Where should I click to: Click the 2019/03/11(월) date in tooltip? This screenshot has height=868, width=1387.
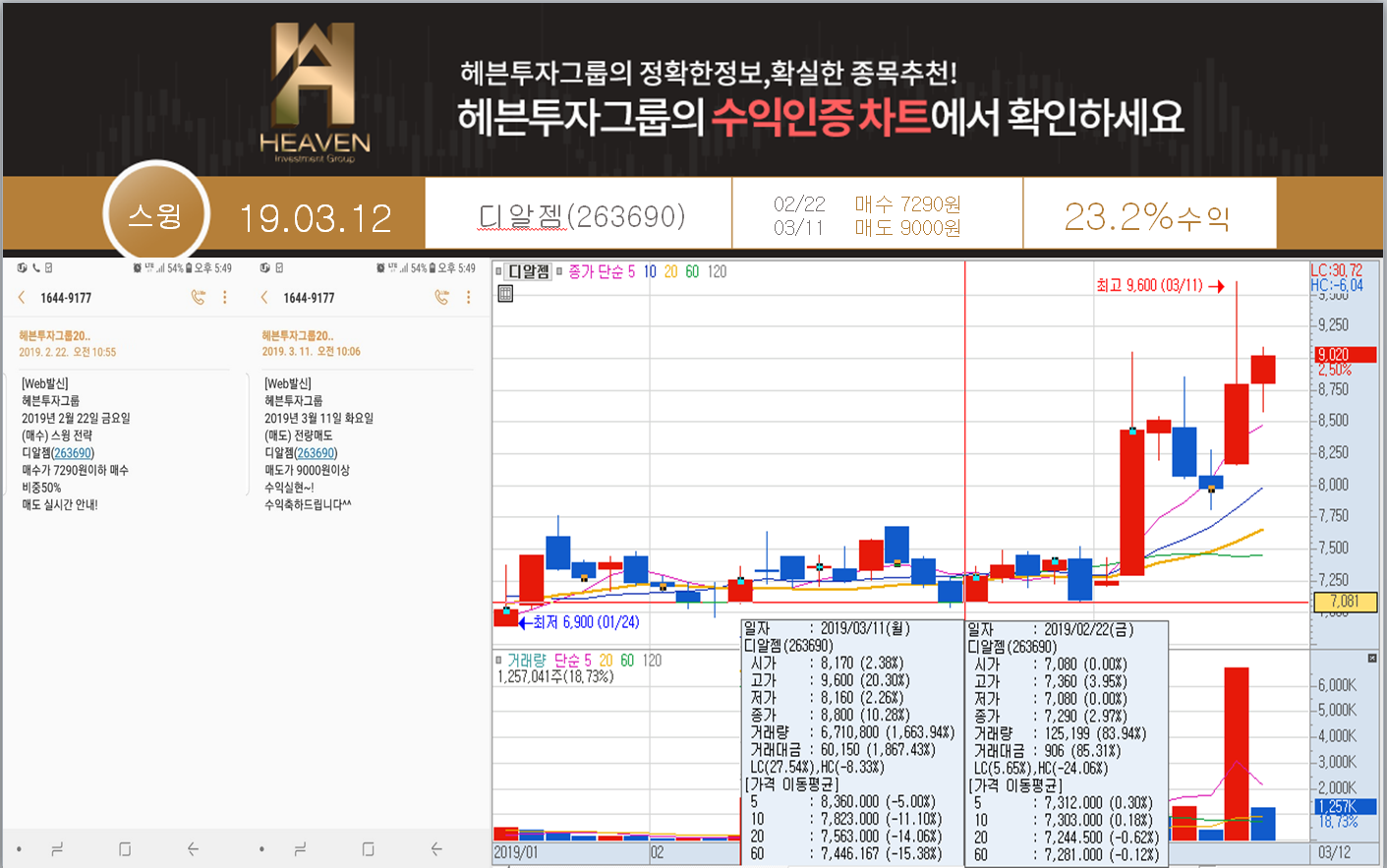click(x=865, y=628)
